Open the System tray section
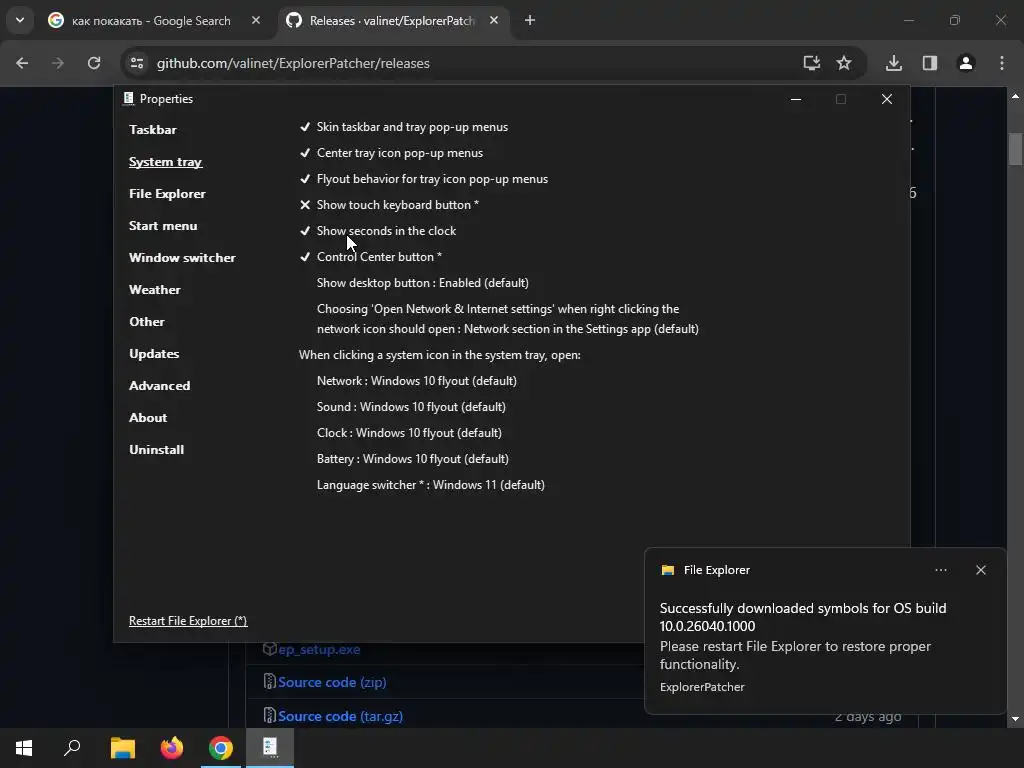Screen dimensions: 1024x768 165,162
